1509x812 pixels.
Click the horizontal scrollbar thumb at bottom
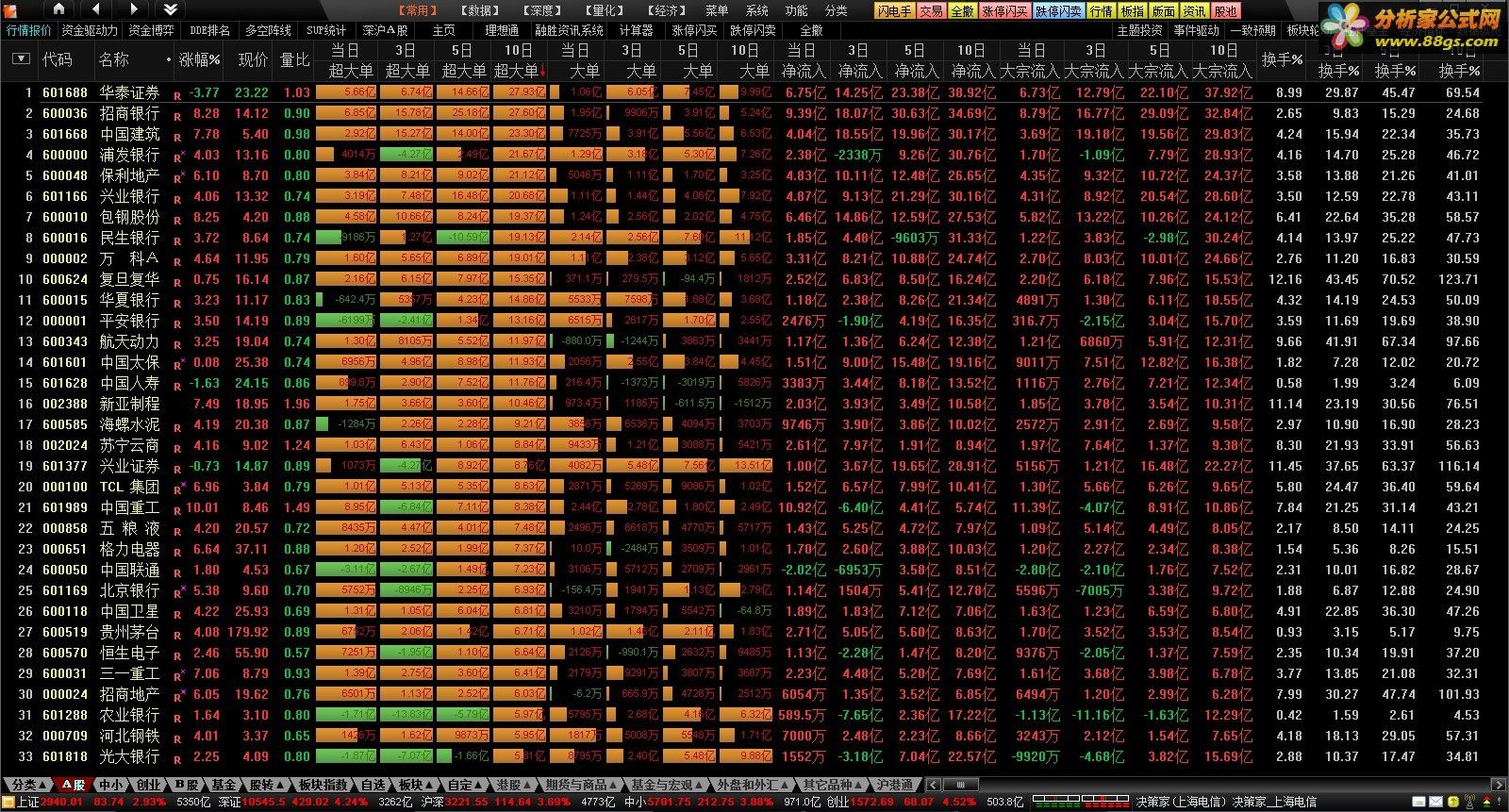tap(960, 785)
